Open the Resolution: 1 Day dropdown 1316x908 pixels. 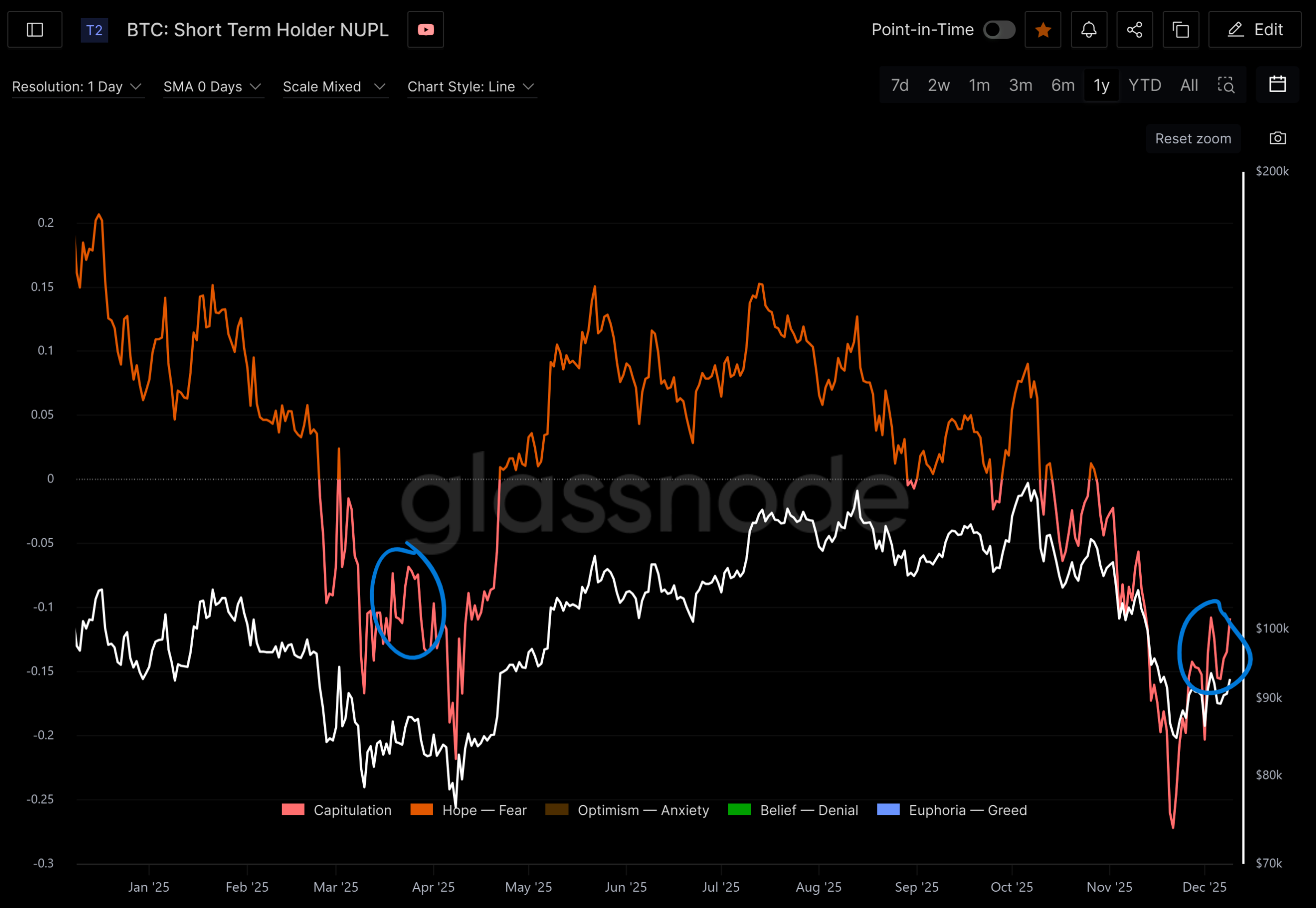[77, 86]
